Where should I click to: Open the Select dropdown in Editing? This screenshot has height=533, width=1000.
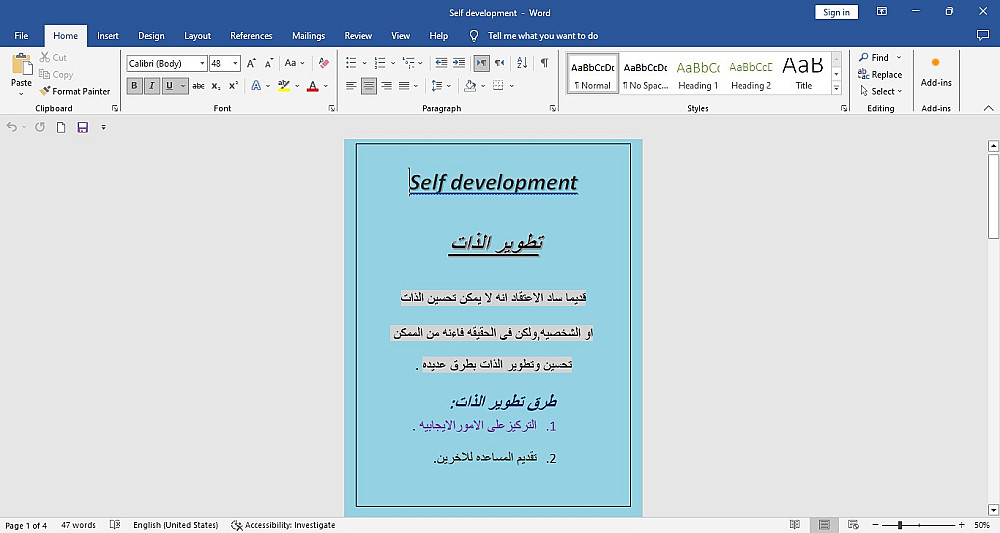[x=881, y=91]
